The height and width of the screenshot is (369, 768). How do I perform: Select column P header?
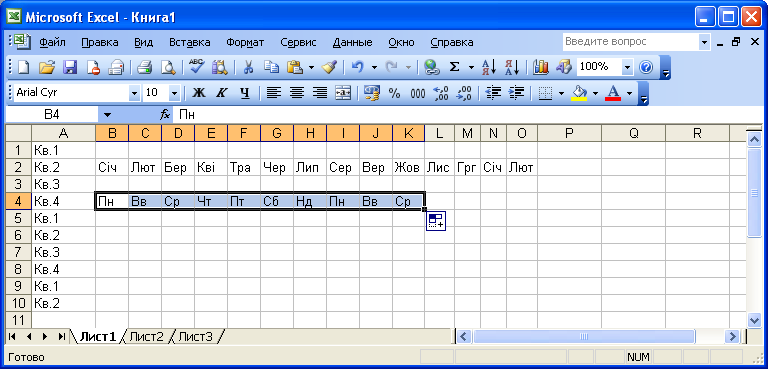pos(569,133)
